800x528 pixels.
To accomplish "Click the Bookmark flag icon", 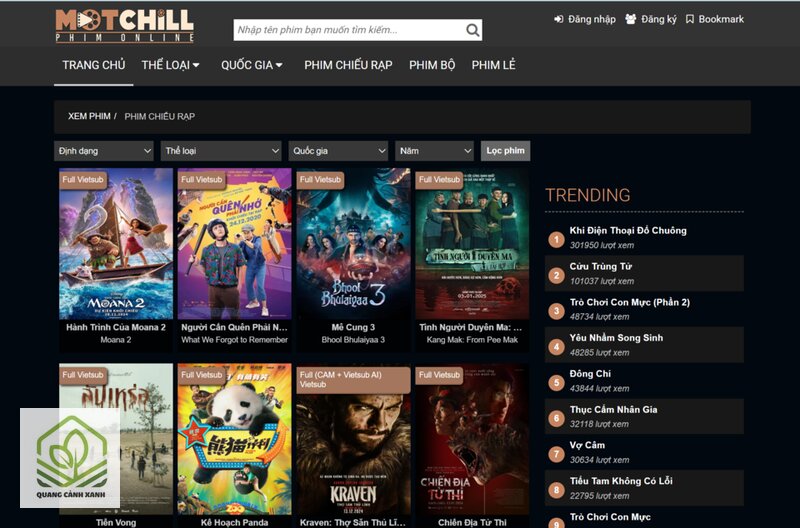I will (x=690, y=19).
